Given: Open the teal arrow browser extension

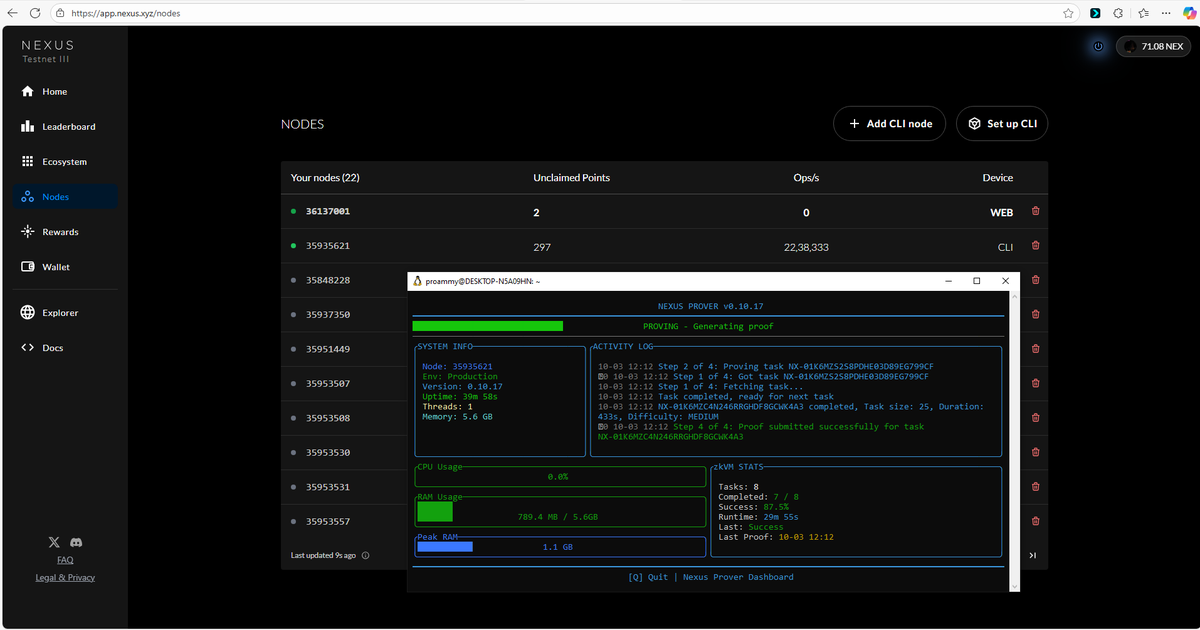Looking at the screenshot, I should coord(1095,13).
